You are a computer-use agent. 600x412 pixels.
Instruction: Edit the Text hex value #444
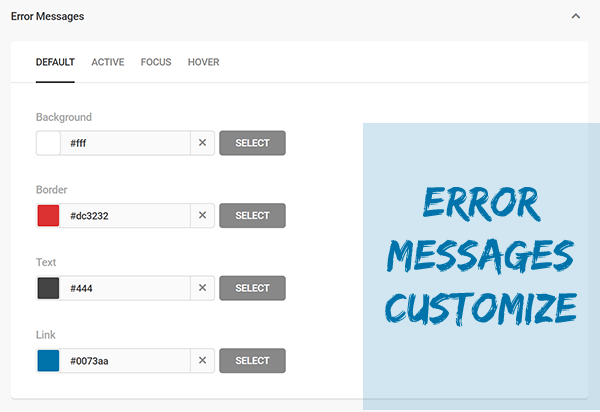125,288
